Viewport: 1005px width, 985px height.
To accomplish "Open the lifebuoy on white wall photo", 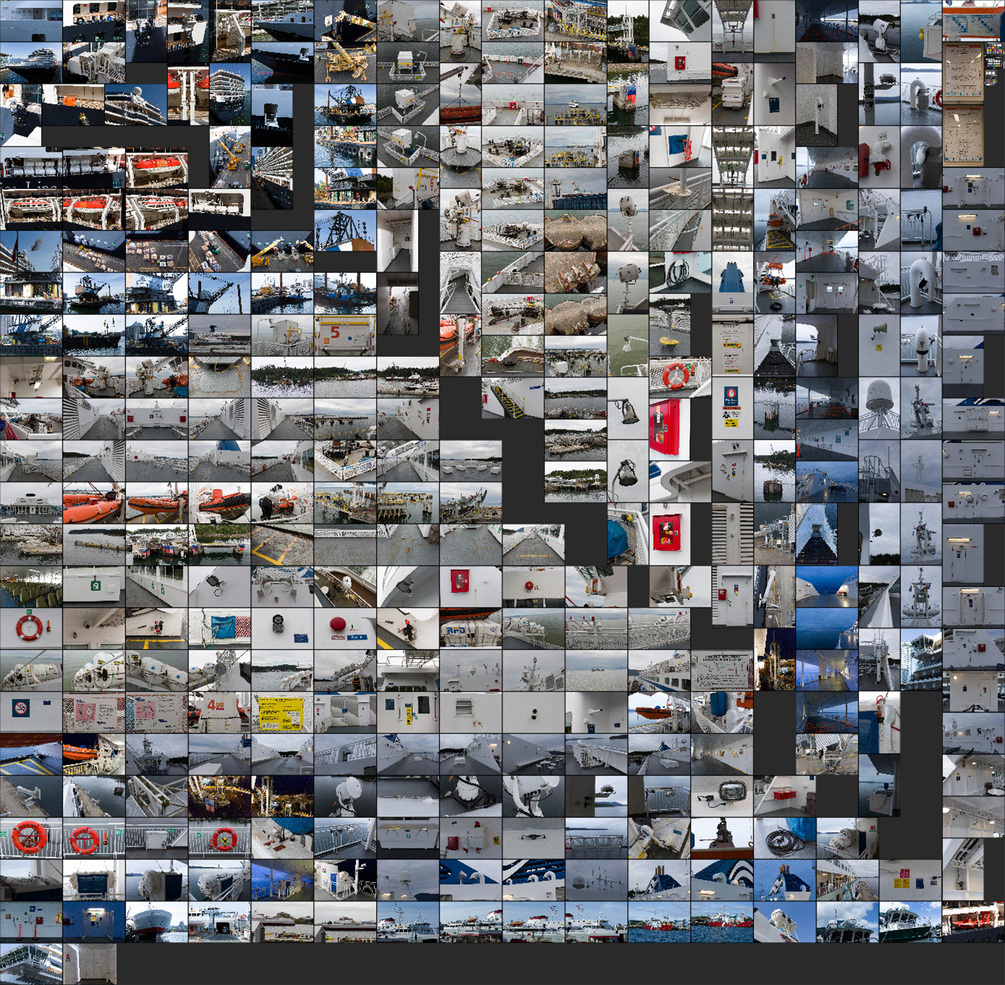I will tap(31, 628).
